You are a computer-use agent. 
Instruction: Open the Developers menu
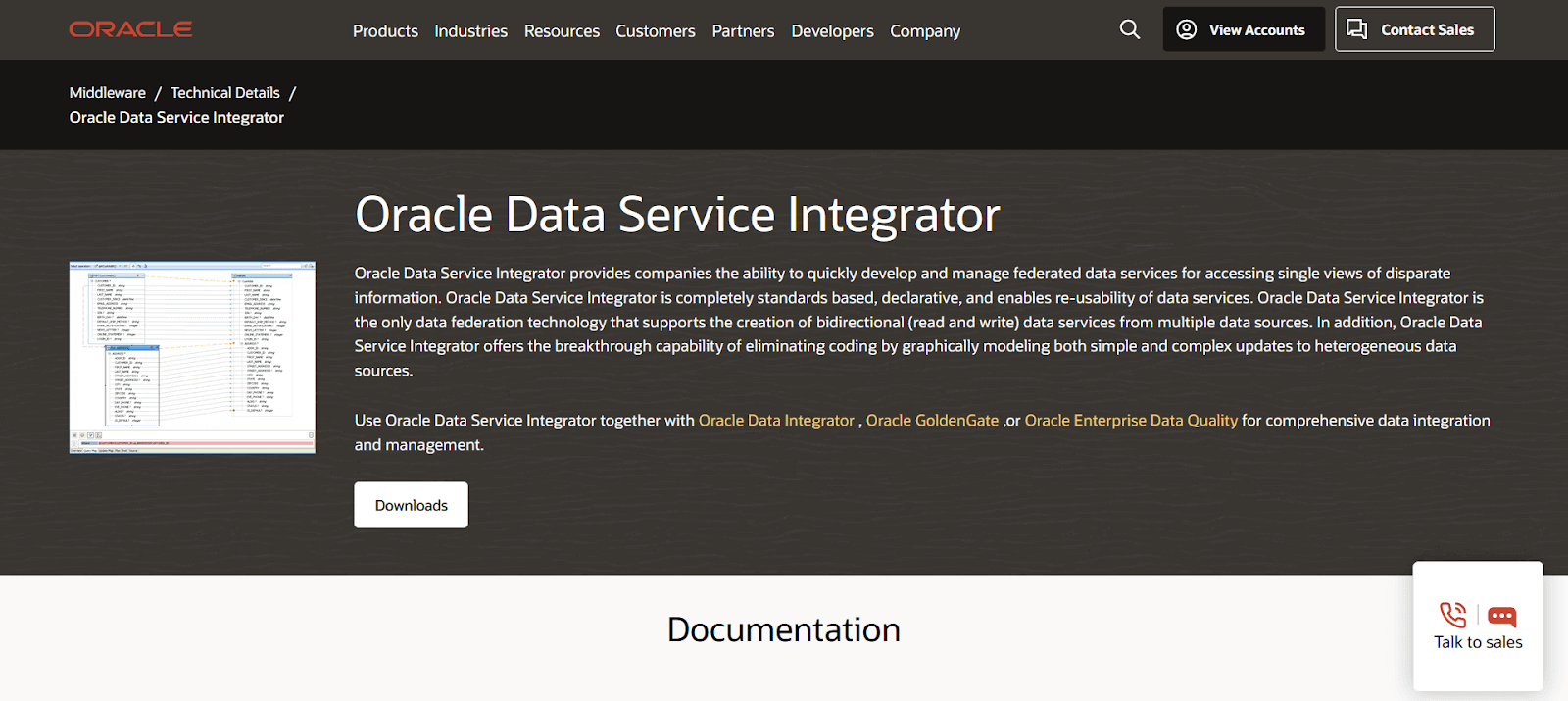click(x=832, y=31)
